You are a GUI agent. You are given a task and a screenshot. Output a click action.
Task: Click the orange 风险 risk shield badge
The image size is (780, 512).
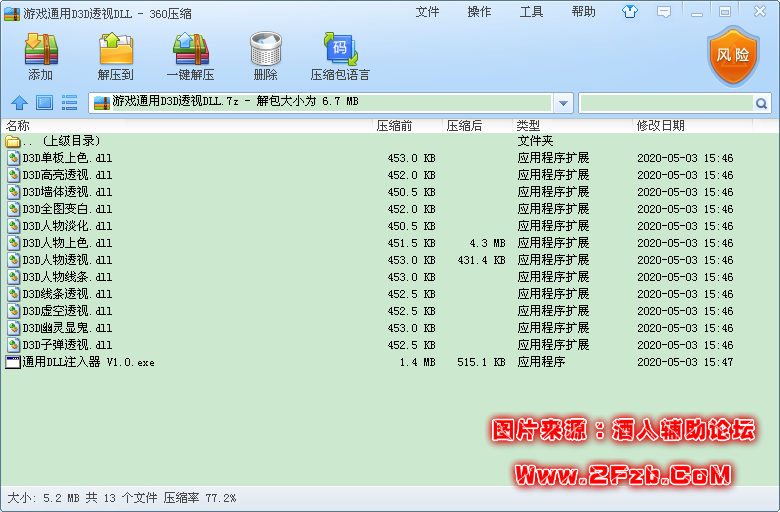tap(733, 57)
